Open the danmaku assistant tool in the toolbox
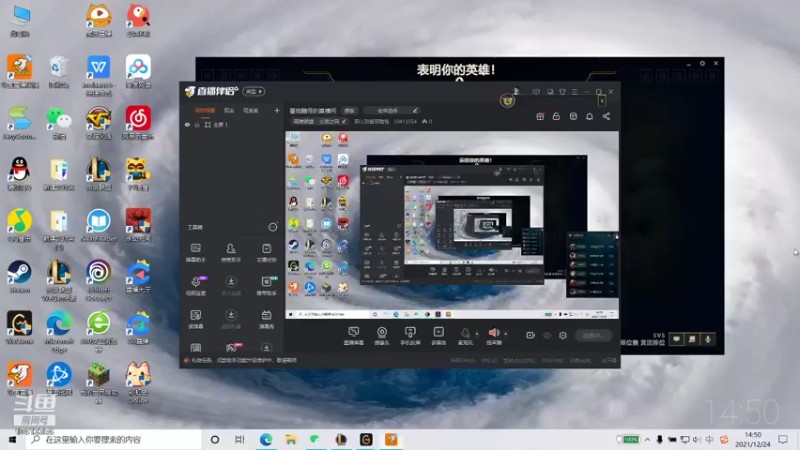The width and height of the screenshot is (800, 450). (x=195, y=253)
